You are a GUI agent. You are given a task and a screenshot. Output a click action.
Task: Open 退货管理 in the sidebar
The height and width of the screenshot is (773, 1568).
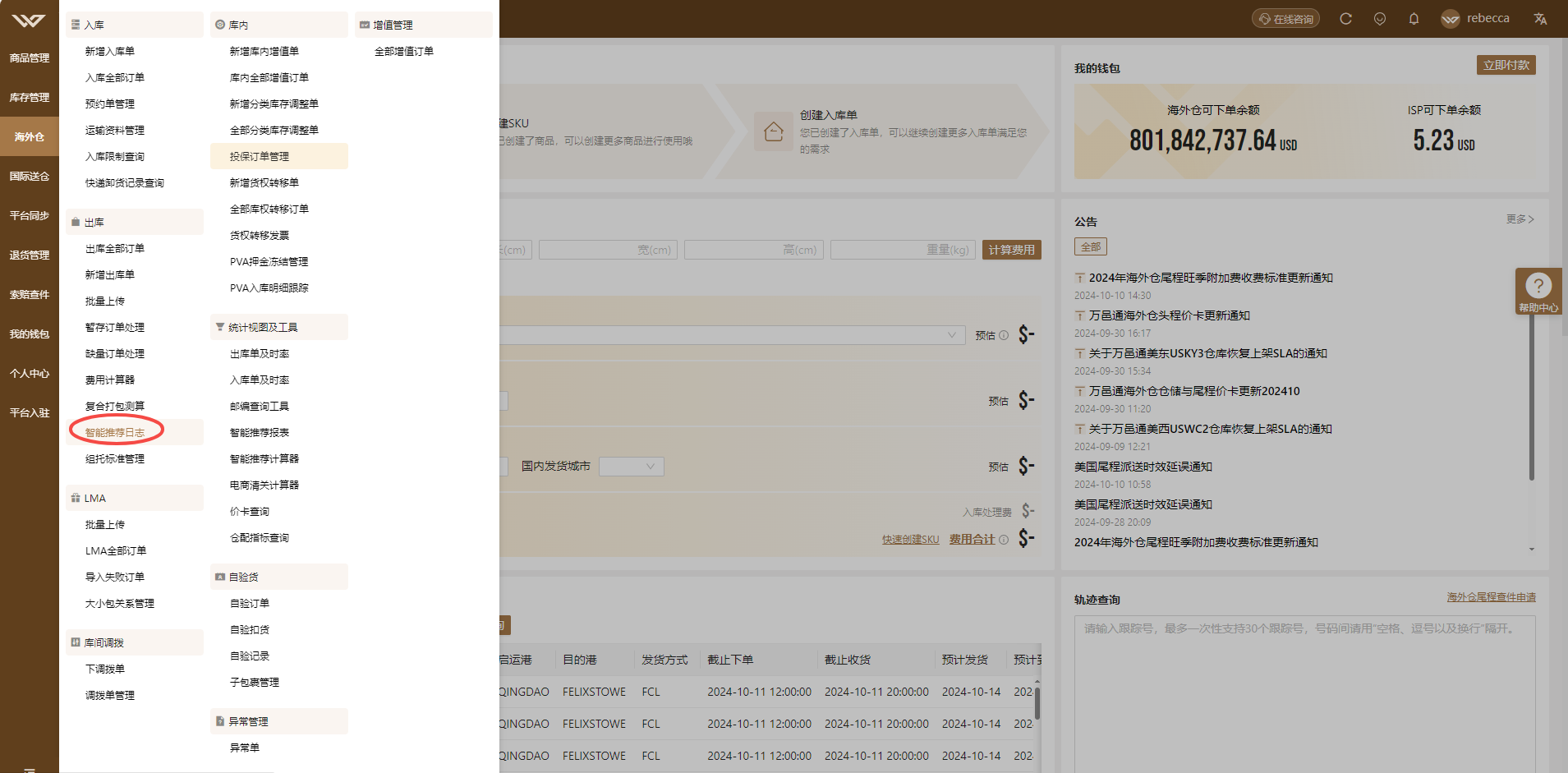[x=30, y=255]
